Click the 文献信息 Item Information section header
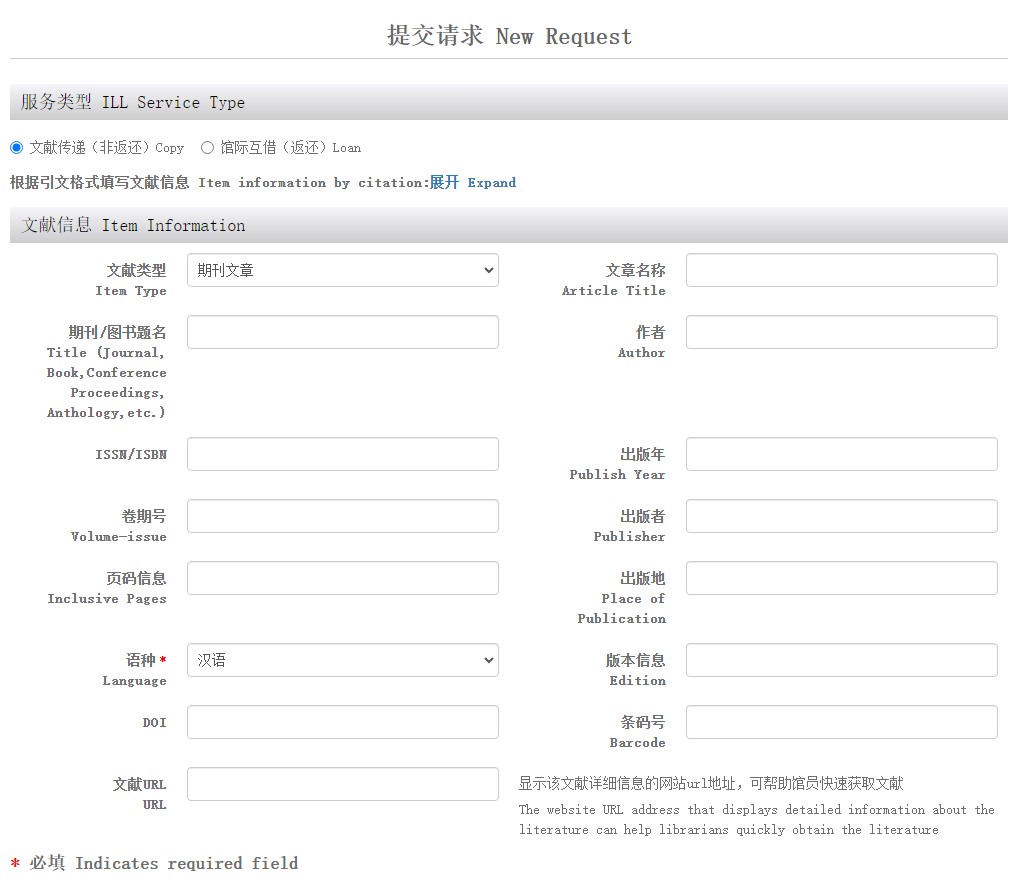This screenshot has height=884, width=1035. [x=133, y=226]
